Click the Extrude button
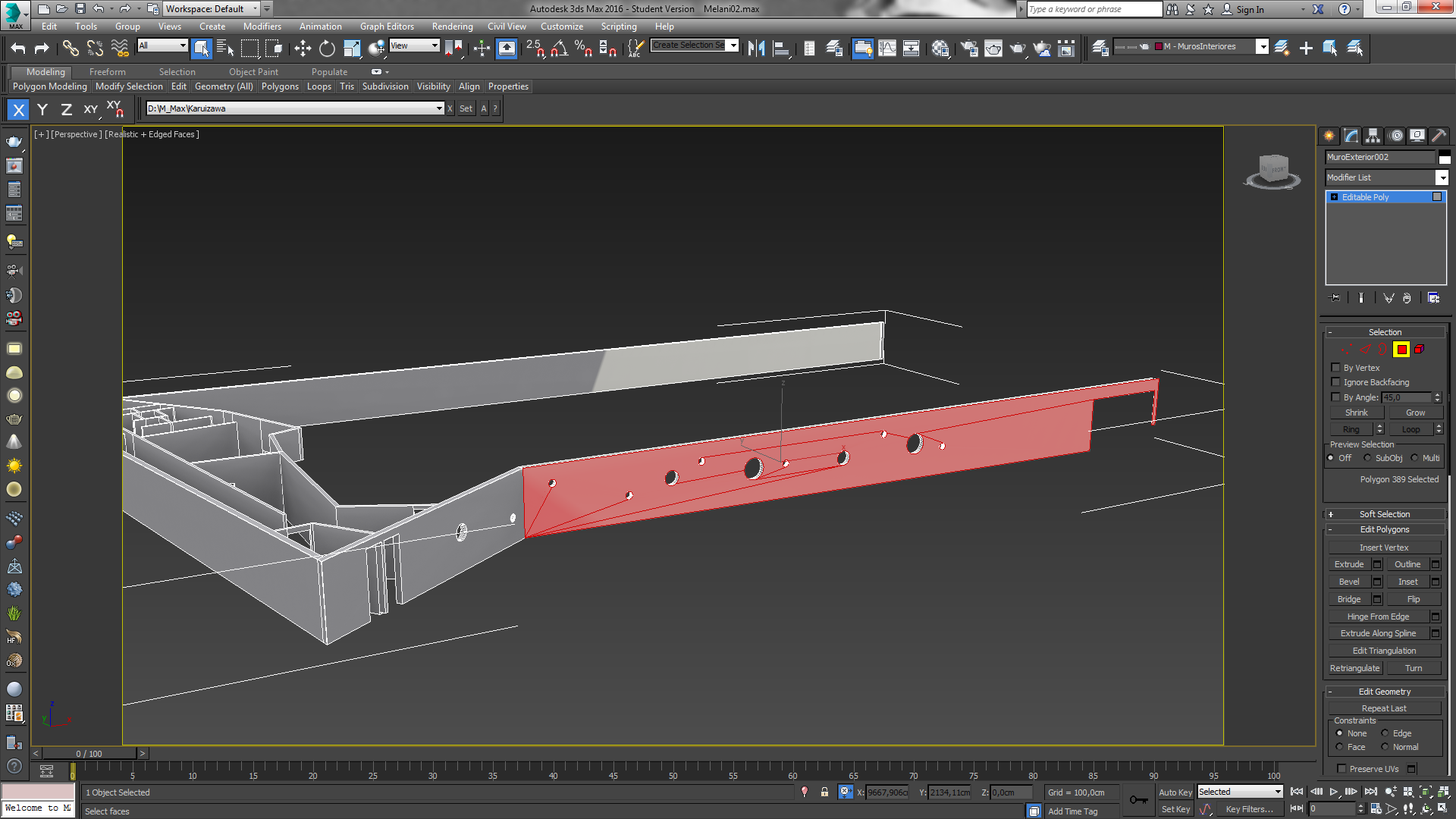 (x=1349, y=564)
